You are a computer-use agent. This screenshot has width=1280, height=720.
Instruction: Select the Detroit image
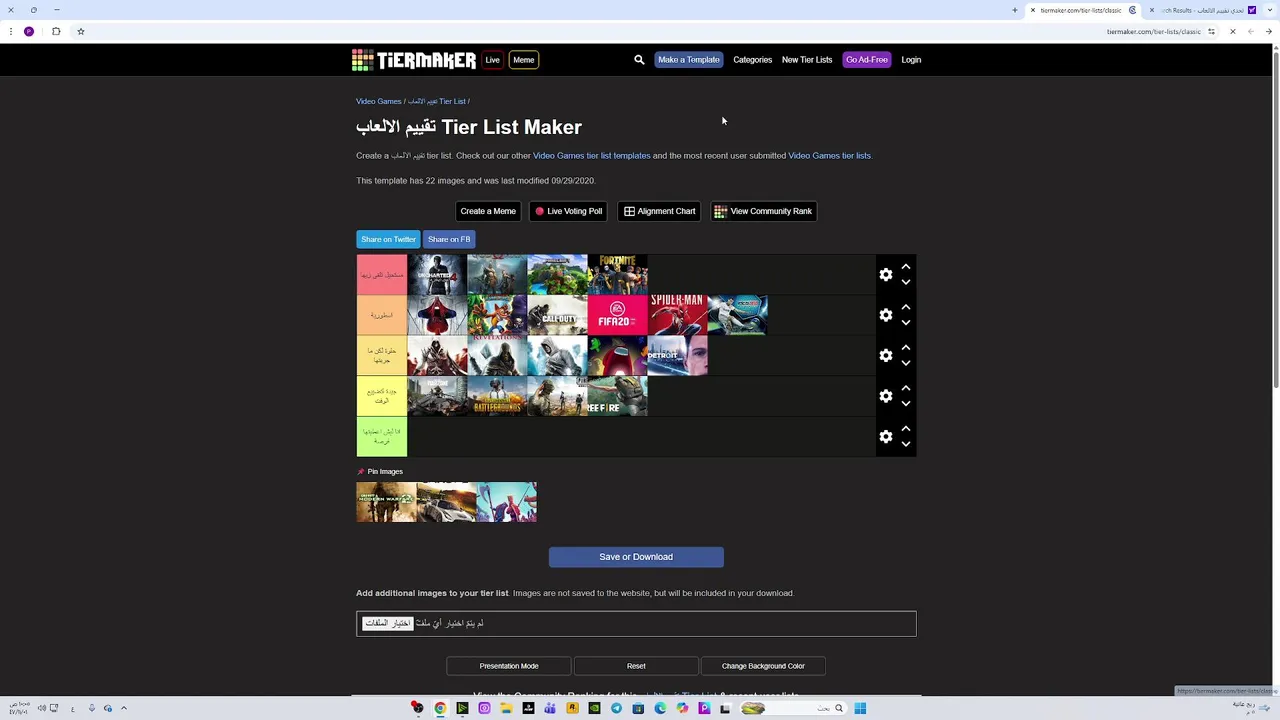(x=677, y=356)
